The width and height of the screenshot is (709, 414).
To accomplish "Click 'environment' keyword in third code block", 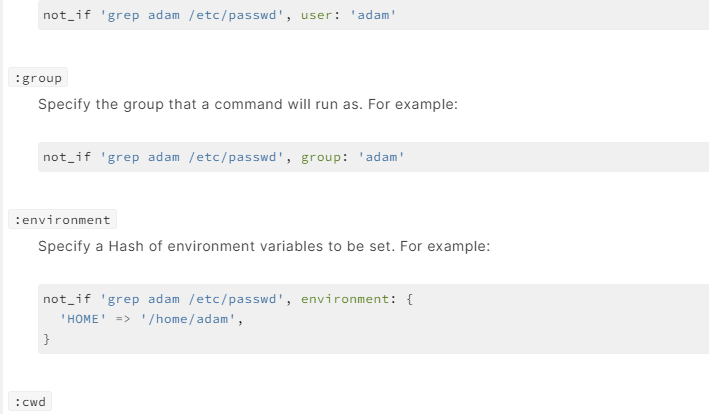I will click(345, 299).
